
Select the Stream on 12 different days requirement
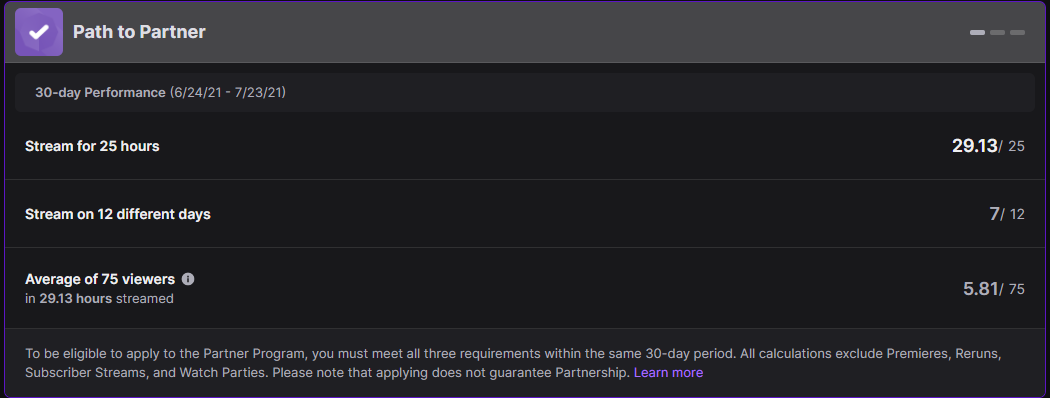(x=118, y=214)
